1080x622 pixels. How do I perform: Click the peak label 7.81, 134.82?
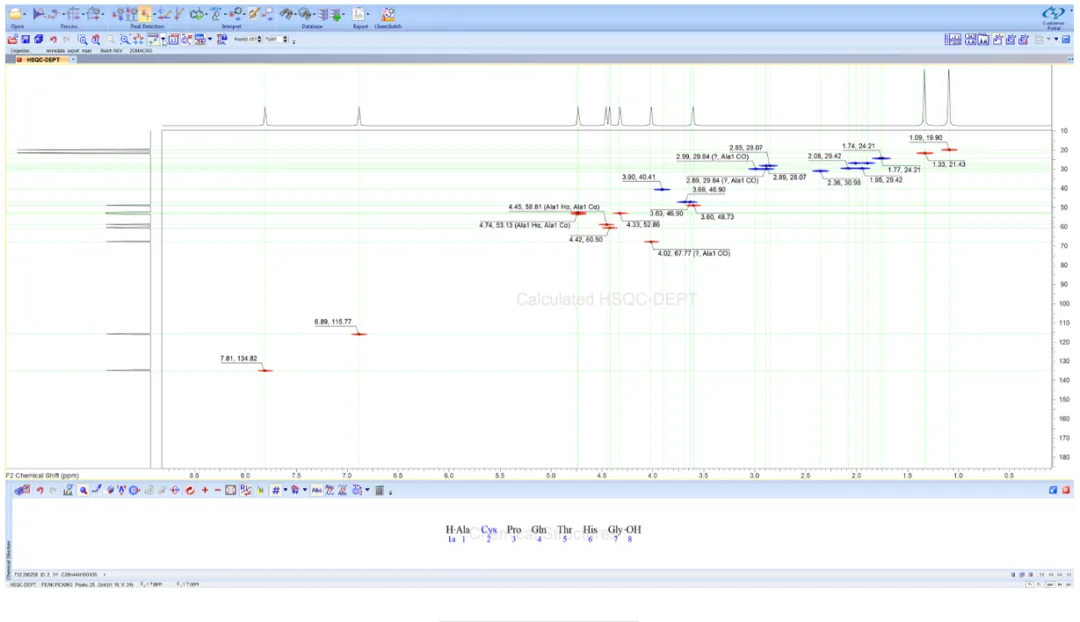(238, 359)
